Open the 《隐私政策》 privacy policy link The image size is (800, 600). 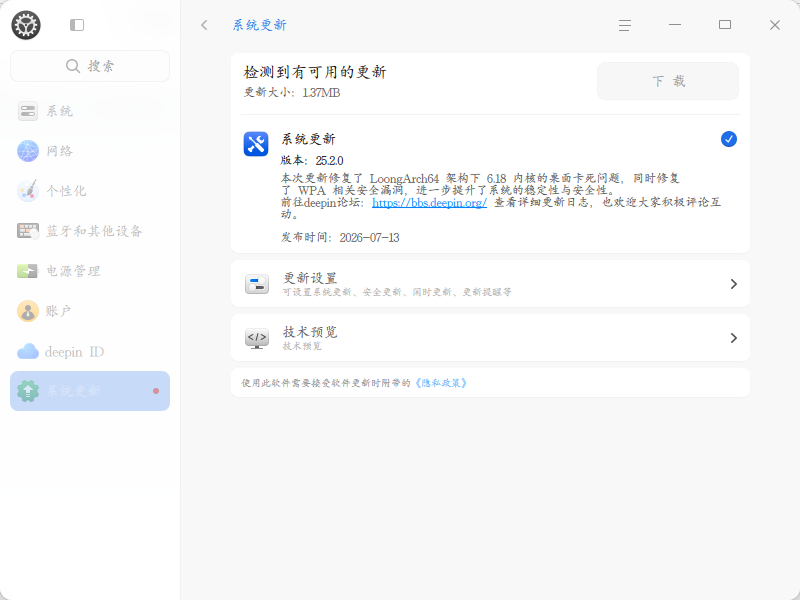441,383
